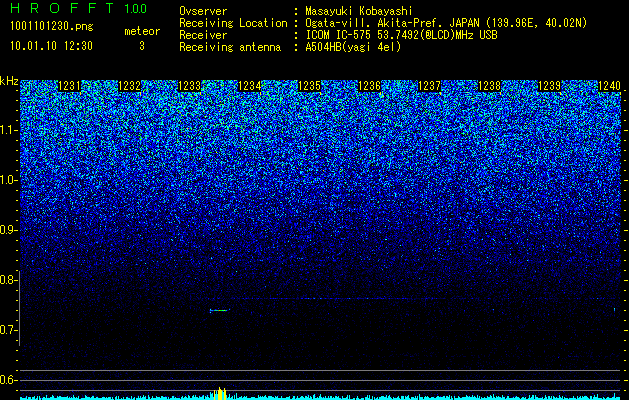The height and width of the screenshot is (400, 629).
Task: Click the 1.1 kHz axis label
Action: (8, 130)
